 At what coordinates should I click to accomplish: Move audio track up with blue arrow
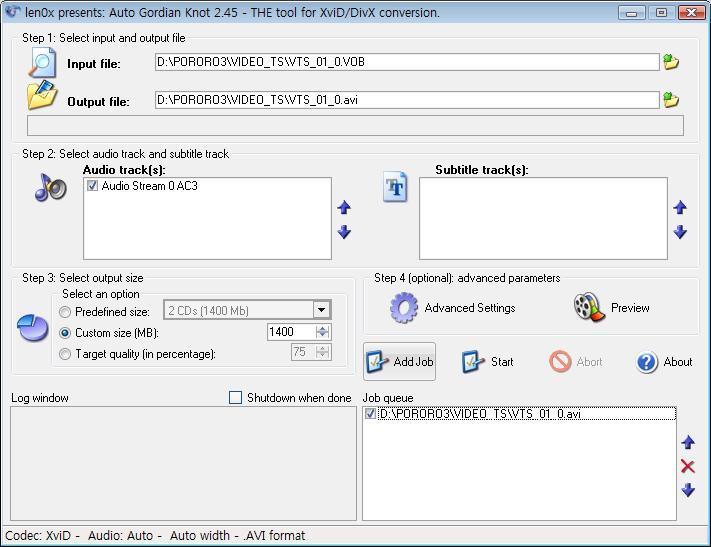344,207
